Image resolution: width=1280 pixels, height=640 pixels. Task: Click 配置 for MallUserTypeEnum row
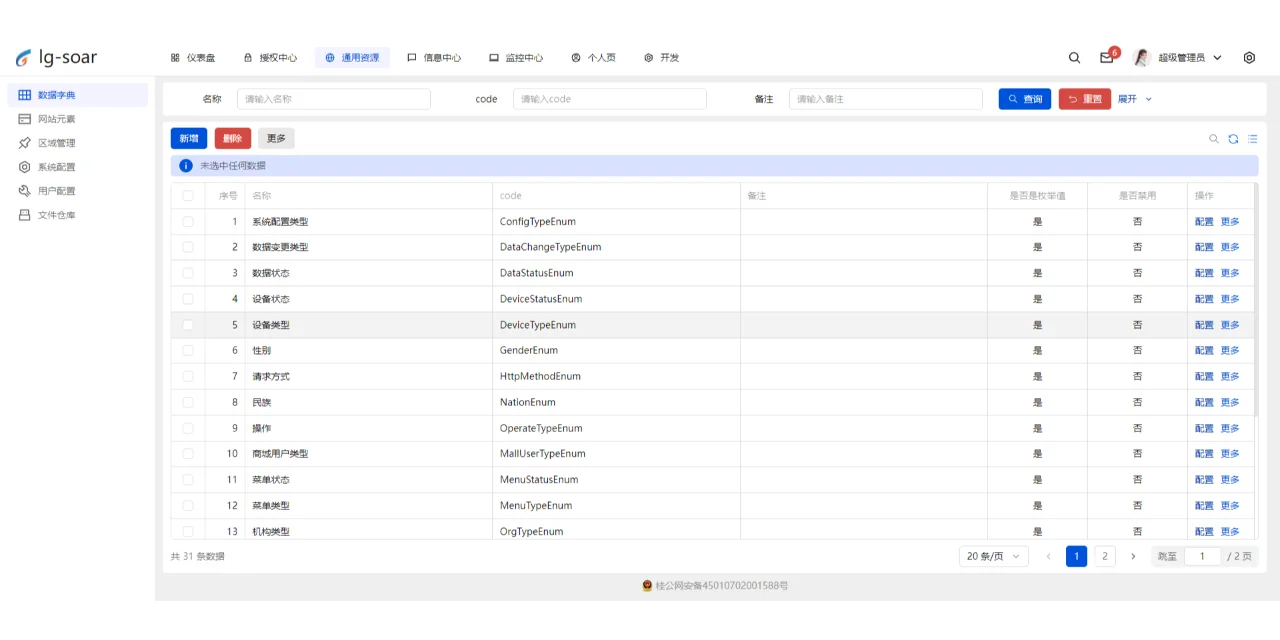1204,454
